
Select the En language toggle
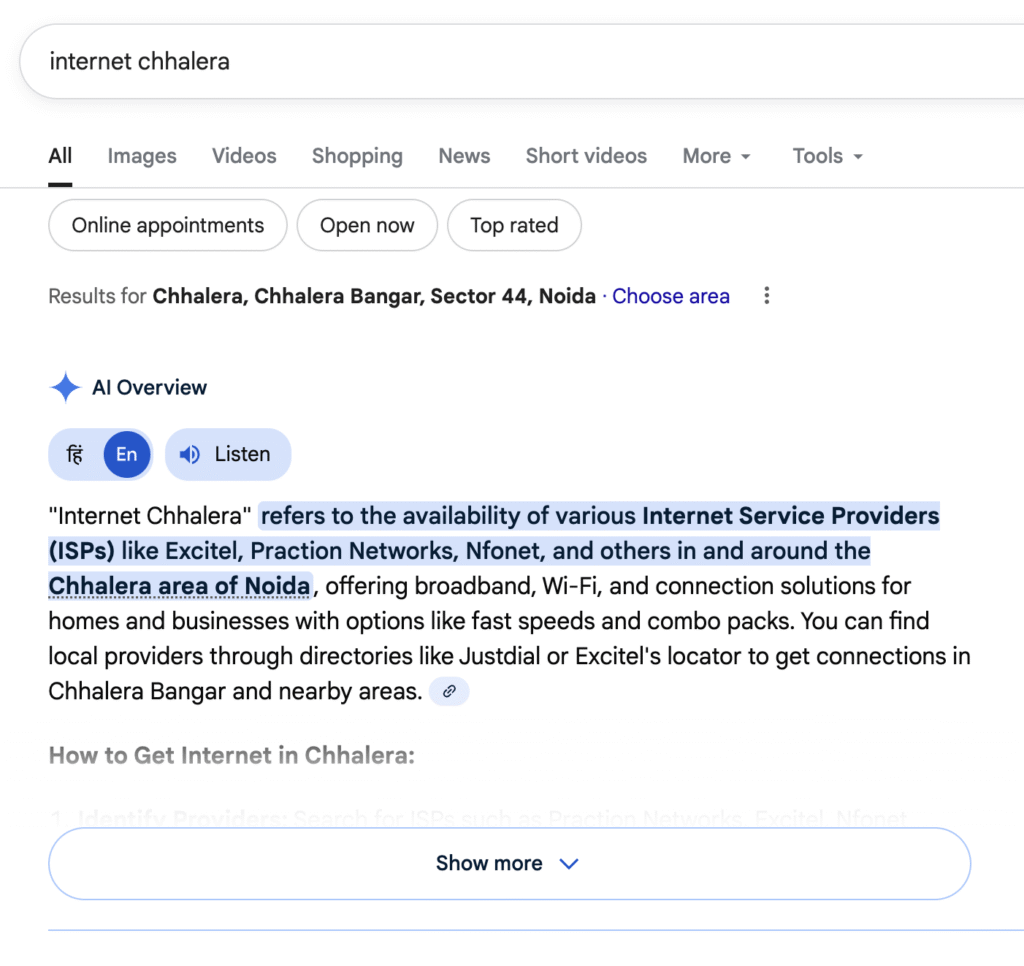click(126, 454)
